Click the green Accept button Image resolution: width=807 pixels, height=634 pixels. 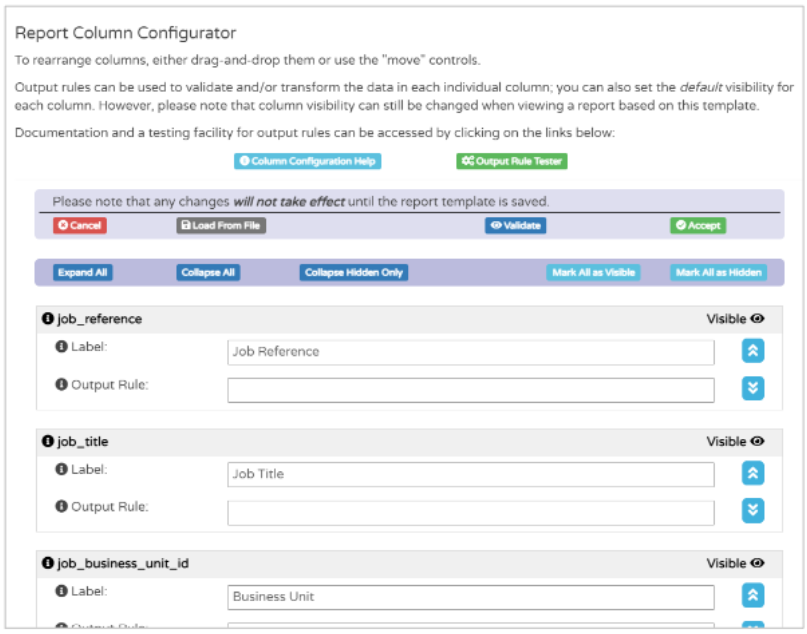[697, 226]
